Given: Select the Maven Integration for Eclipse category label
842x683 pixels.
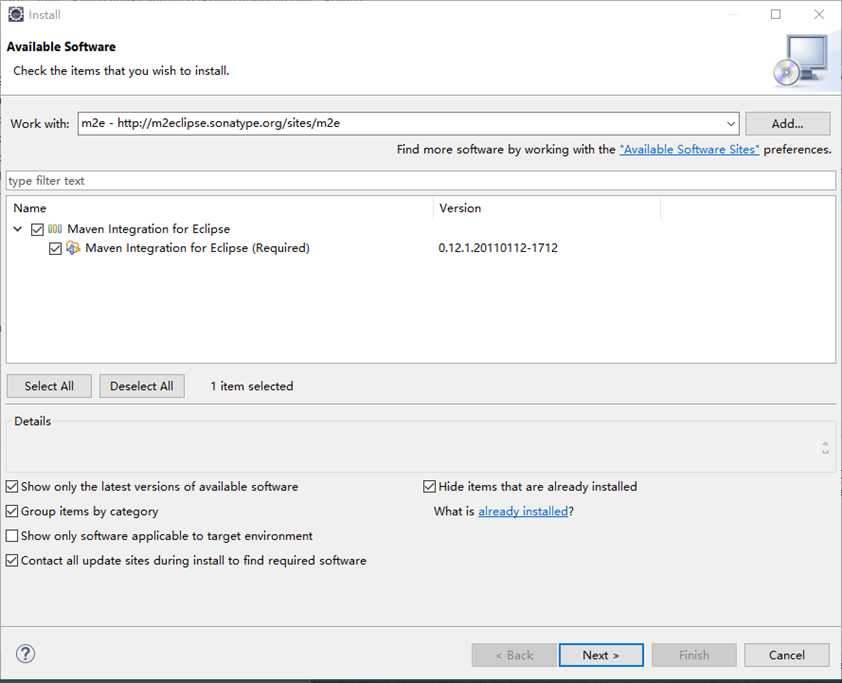Looking at the screenshot, I should (x=148, y=229).
